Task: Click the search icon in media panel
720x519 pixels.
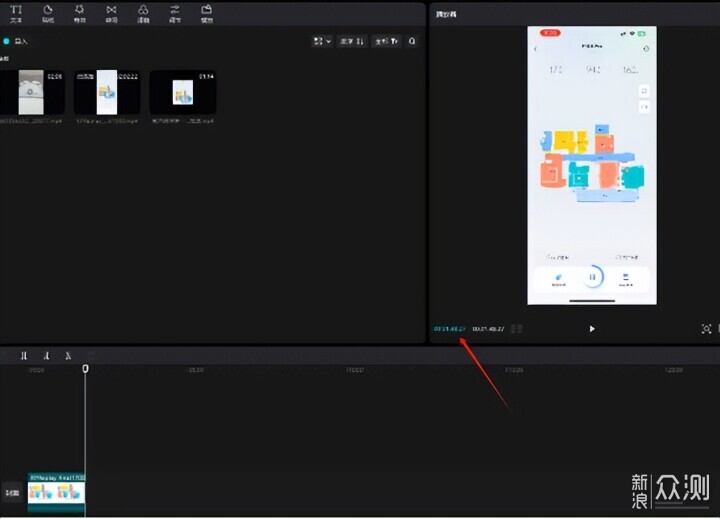Action: coord(412,41)
